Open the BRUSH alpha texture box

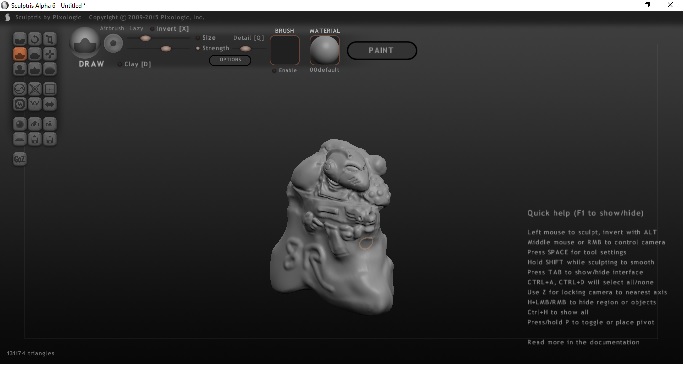click(x=285, y=50)
